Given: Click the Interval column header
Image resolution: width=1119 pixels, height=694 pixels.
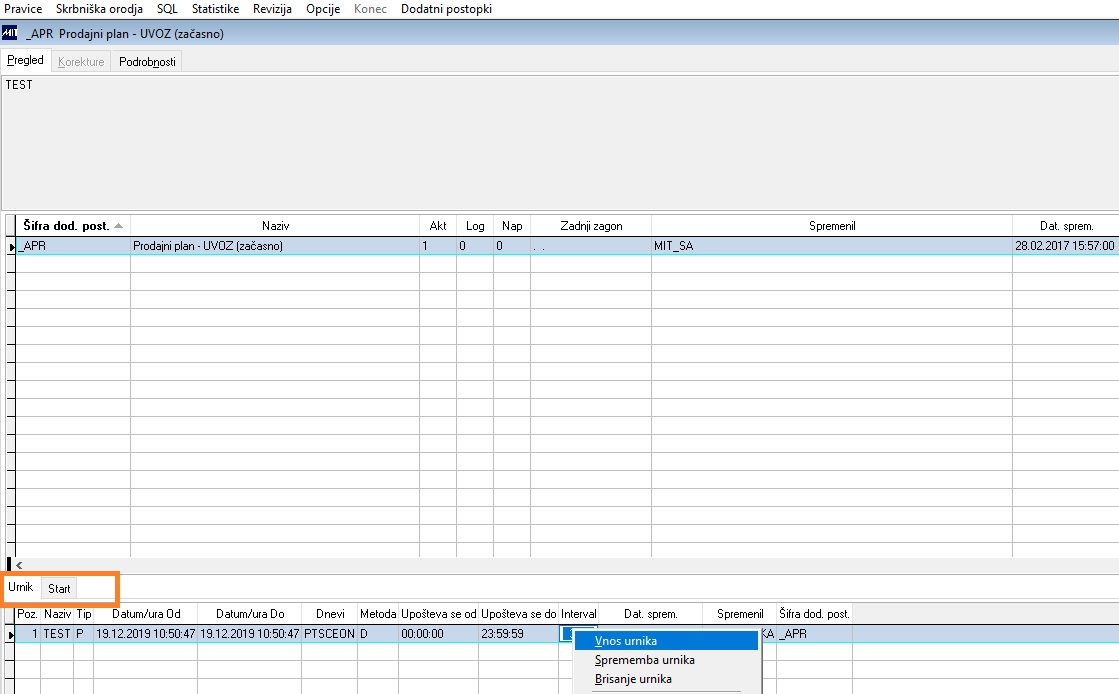Looking at the screenshot, I should 578,614.
